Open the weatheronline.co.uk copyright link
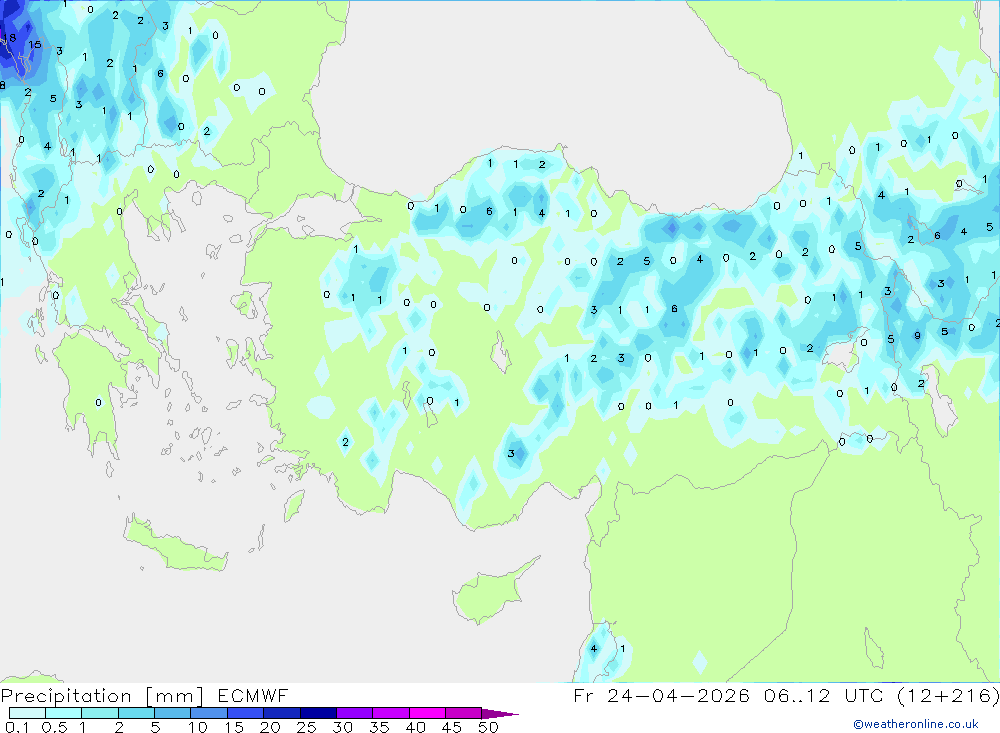The width and height of the screenshot is (1000, 733). point(916,724)
